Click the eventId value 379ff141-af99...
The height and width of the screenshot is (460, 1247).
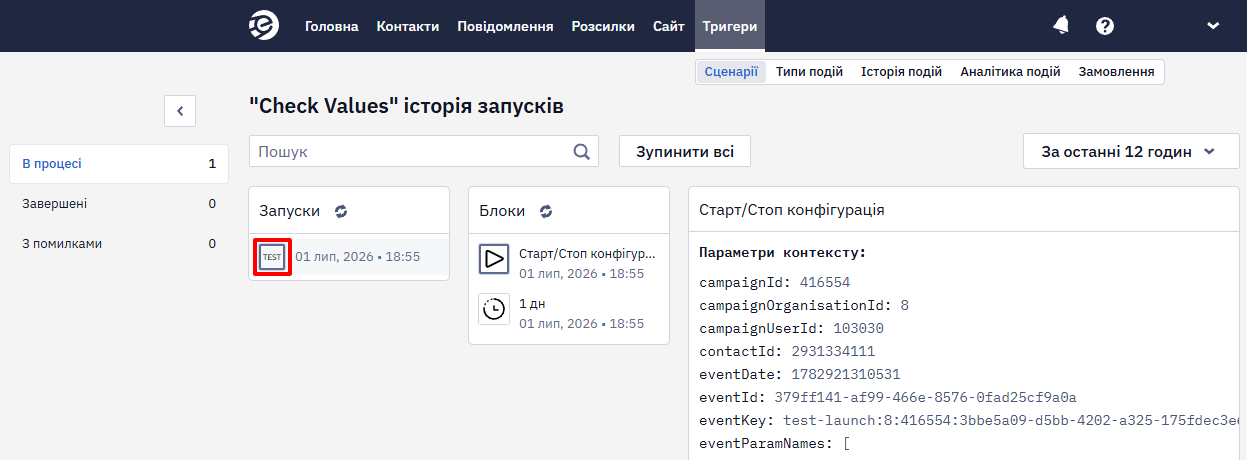click(925, 397)
